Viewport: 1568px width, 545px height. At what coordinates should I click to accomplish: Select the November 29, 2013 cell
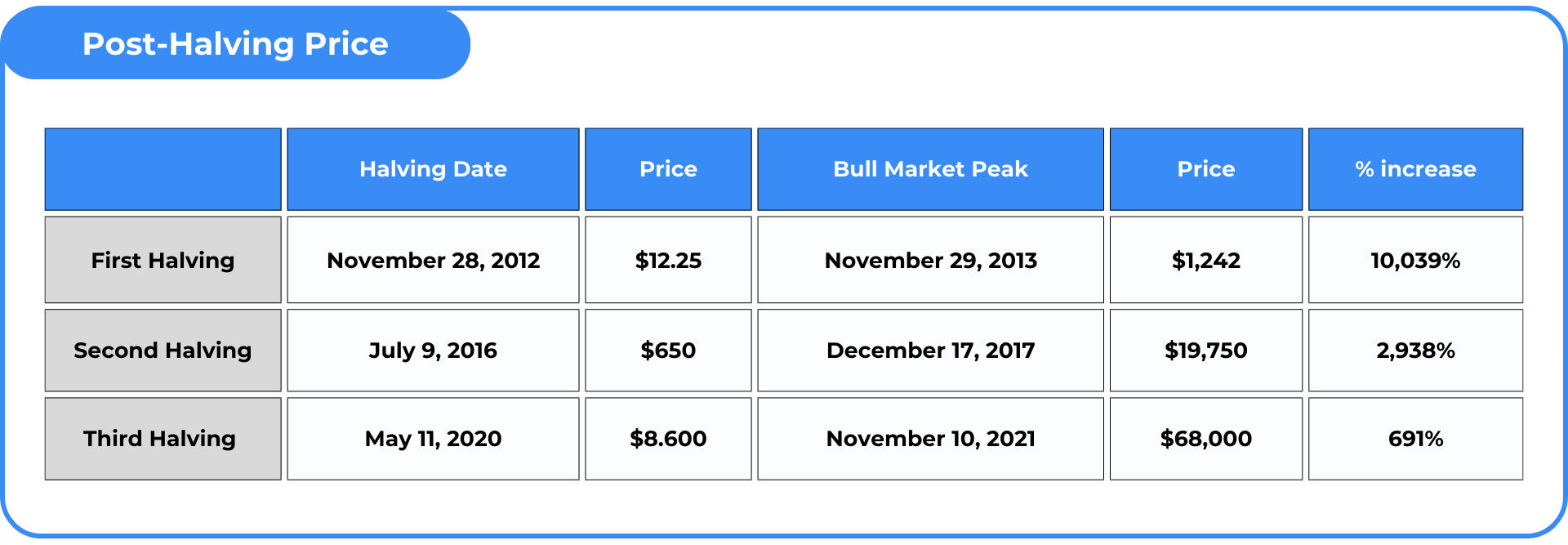[930, 260]
